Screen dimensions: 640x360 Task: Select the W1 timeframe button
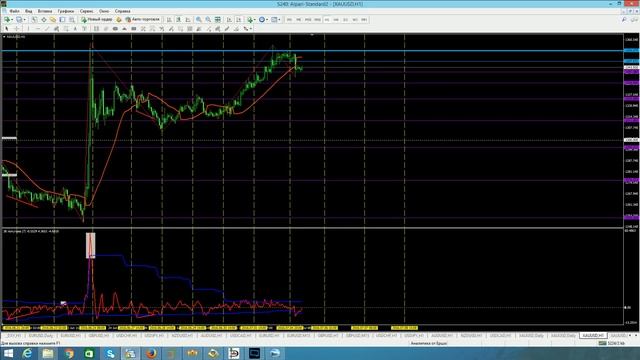[x=355, y=20]
